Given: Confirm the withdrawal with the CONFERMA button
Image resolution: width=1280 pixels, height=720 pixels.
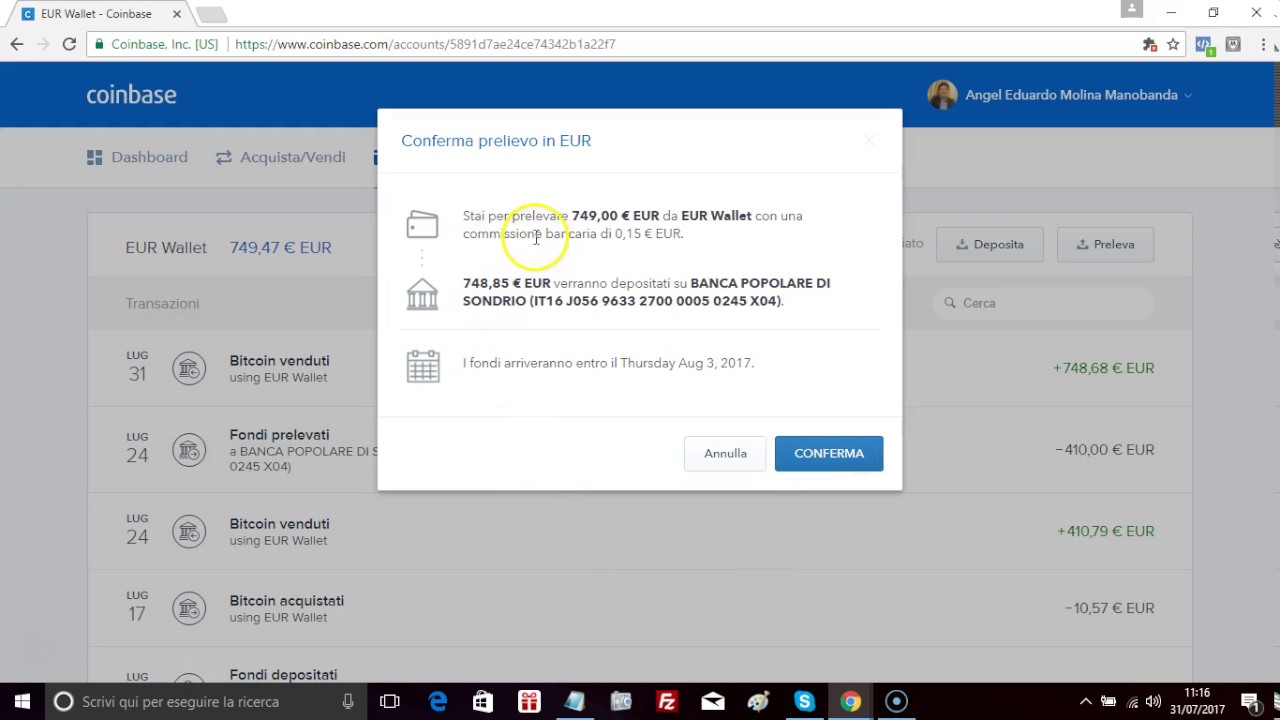Looking at the screenshot, I should (x=829, y=453).
